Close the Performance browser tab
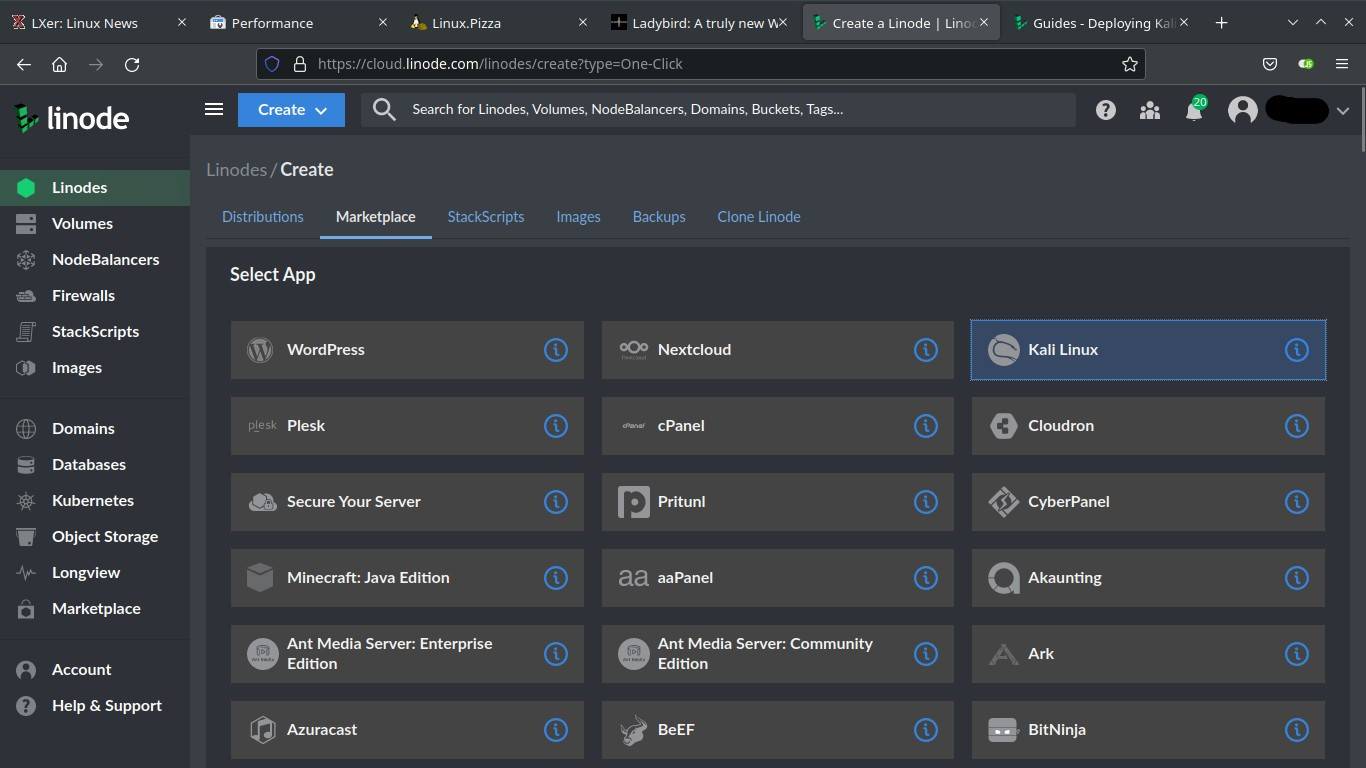This screenshot has width=1366, height=768. pos(382,23)
